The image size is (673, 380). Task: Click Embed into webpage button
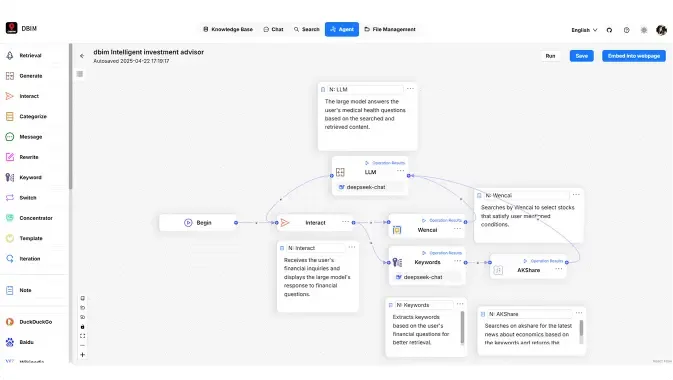click(634, 56)
